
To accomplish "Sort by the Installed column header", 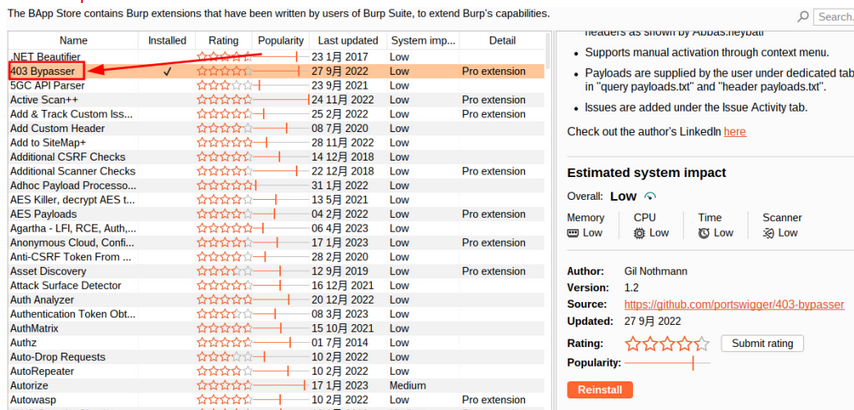I will click(x=167, y=41).
